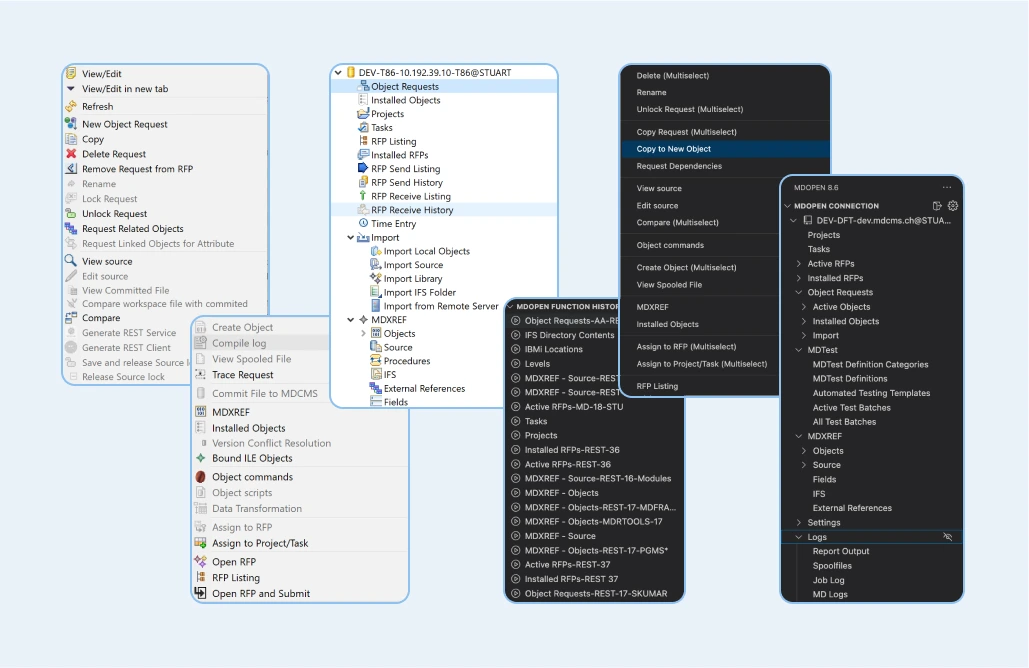Select Open RFP and Submit menu entry
The image size is (1029, 668).
point(261,593)
